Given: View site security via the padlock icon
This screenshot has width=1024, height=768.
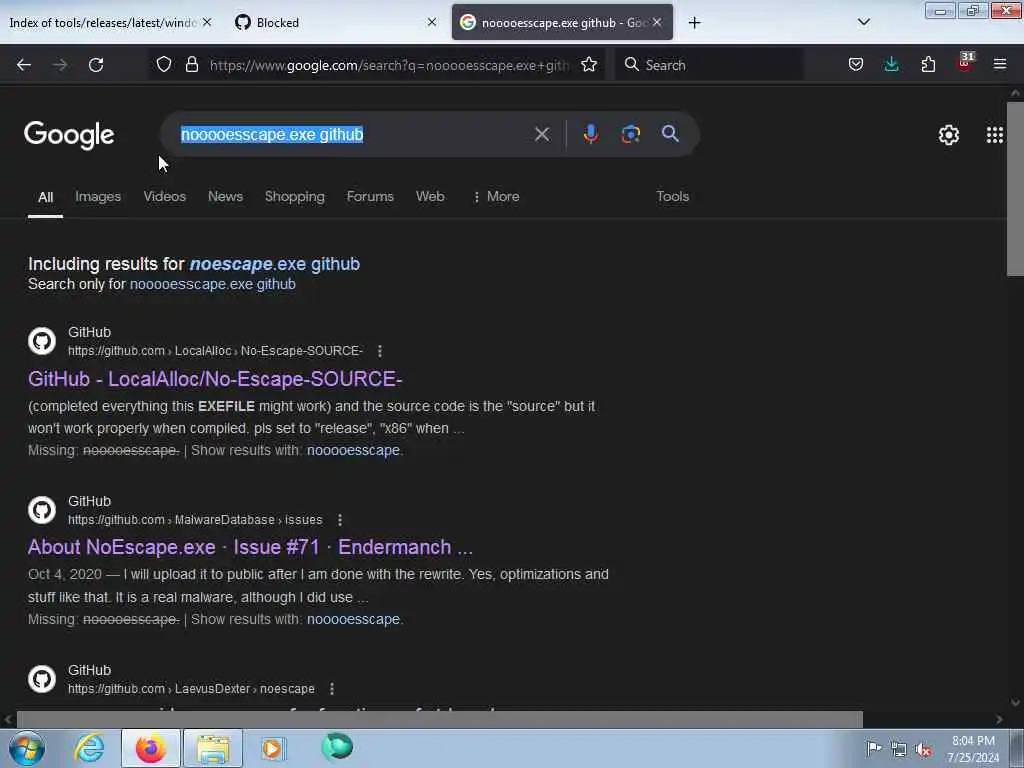Looking at the screenshot, I should [x=192, y=64].
